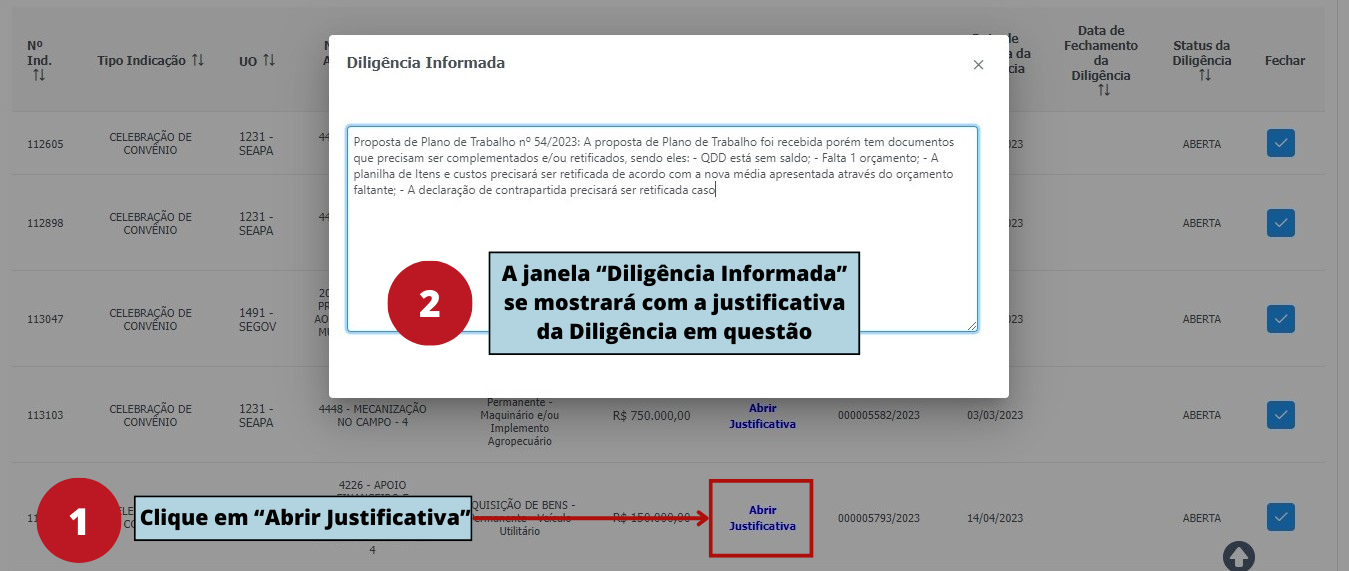Screen dimensions: 1349x571
Task: Select Fechar checkbox for indication 113103
Action: [x=1280, y=415]
